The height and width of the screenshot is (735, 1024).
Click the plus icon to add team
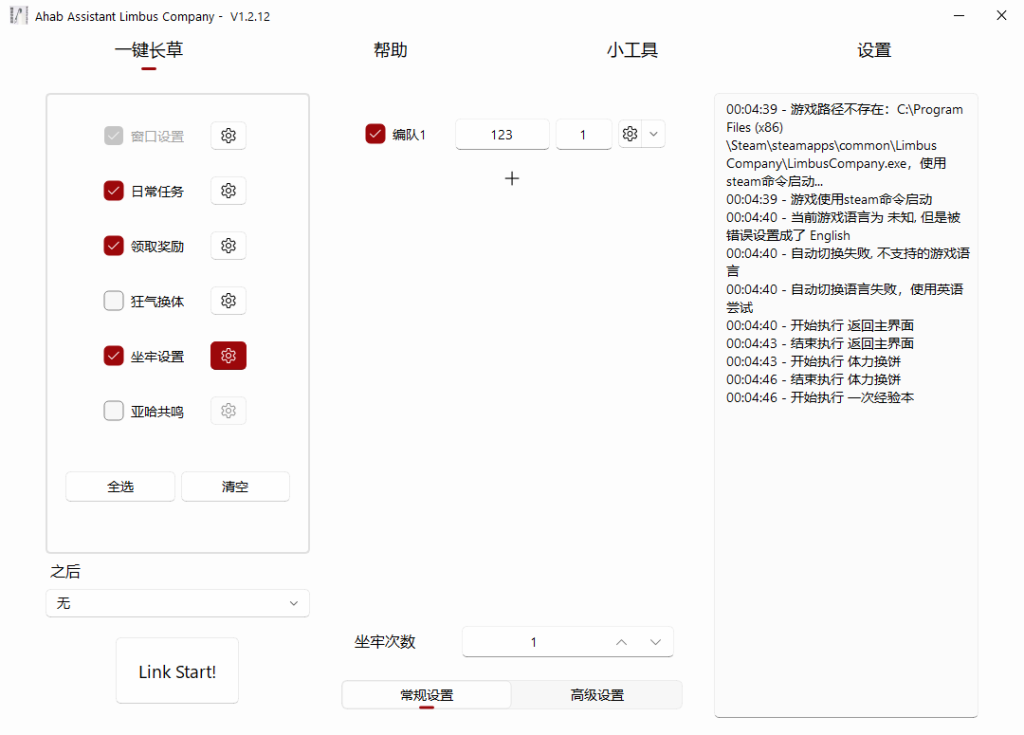(x=512, y=178)
